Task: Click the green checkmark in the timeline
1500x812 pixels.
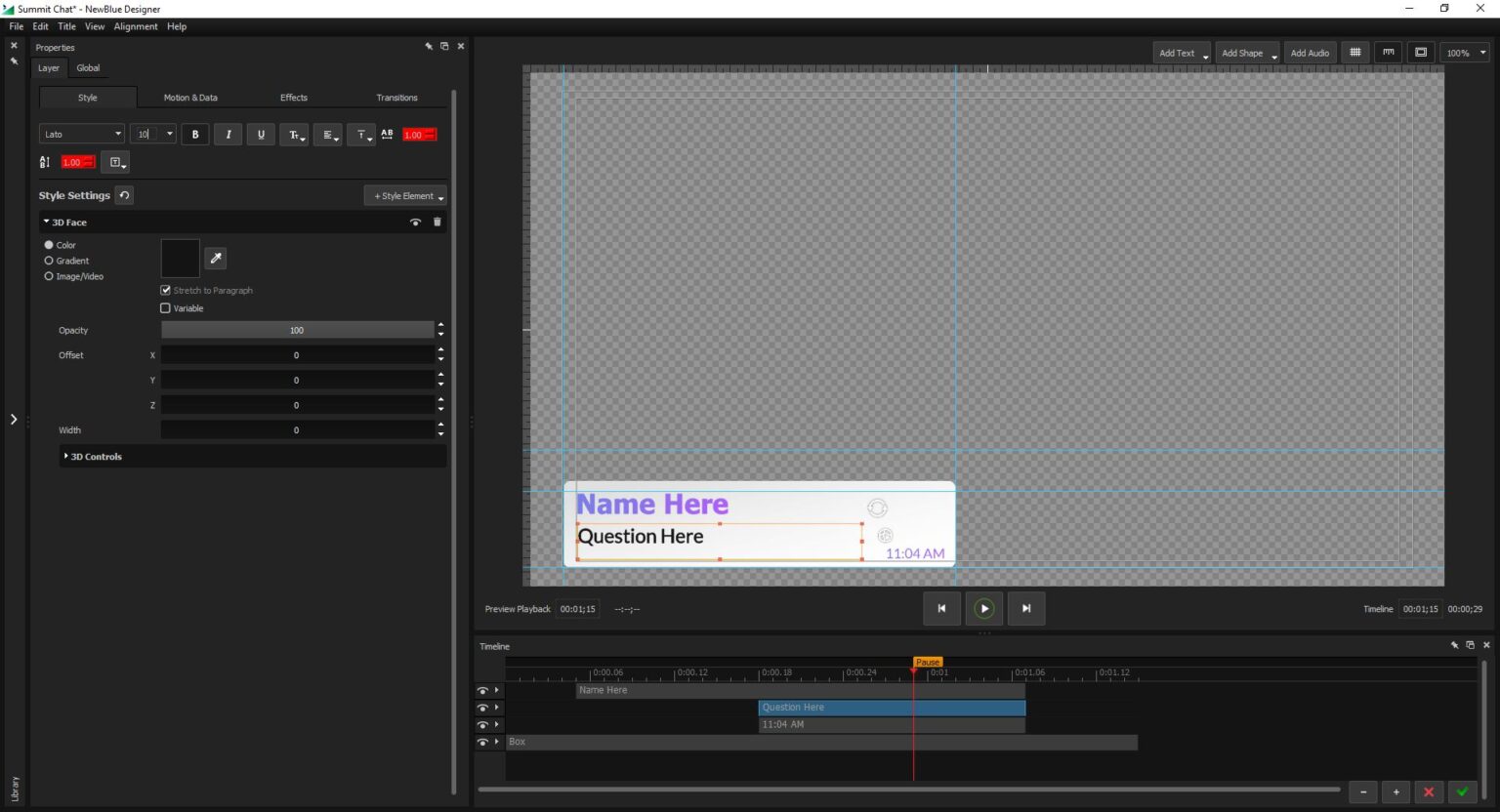Action: 1462,792
